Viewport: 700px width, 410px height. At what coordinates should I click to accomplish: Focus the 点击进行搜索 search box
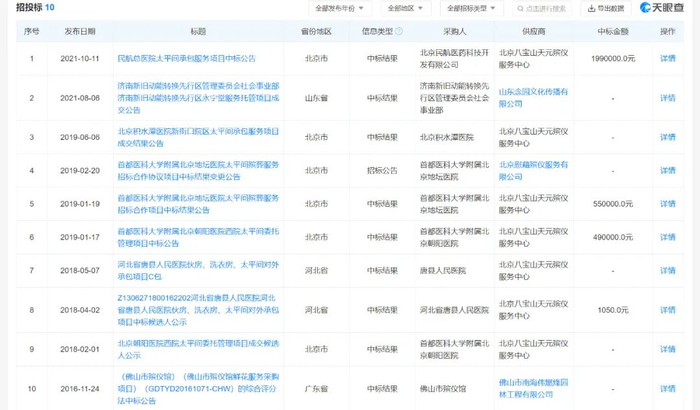tap(542, 8)
